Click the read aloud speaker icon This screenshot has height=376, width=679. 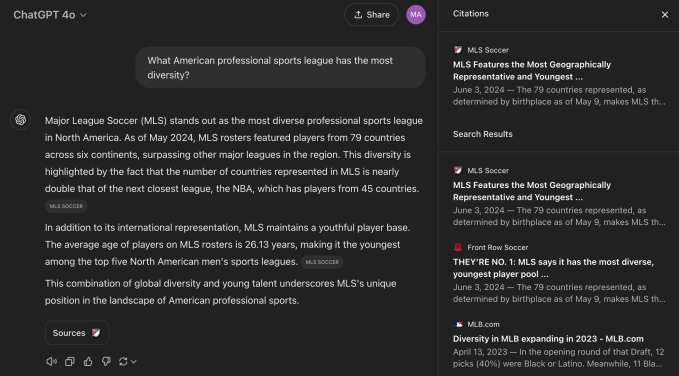coord(51,361)
